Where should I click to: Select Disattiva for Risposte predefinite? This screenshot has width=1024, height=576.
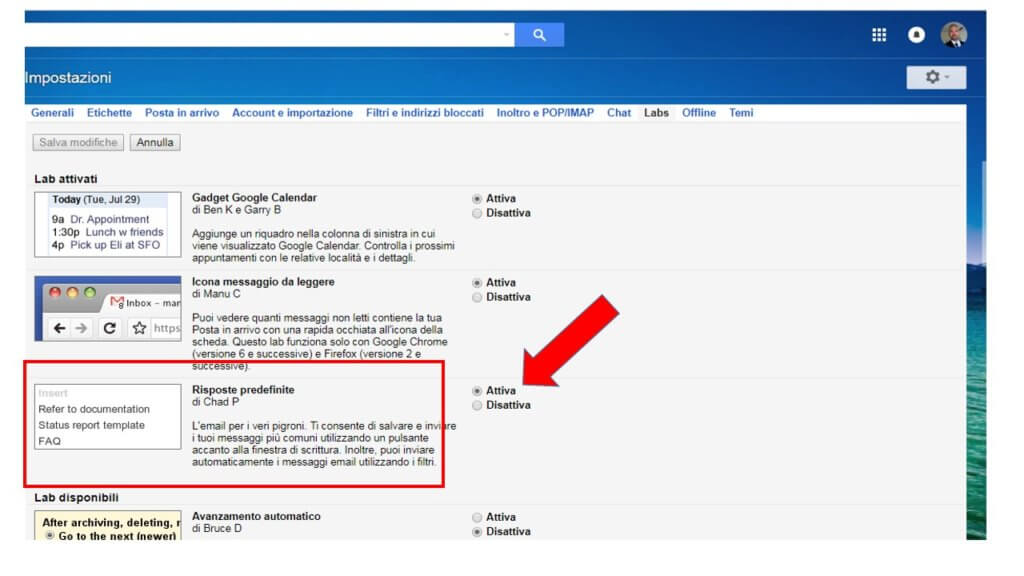point(477,406)
